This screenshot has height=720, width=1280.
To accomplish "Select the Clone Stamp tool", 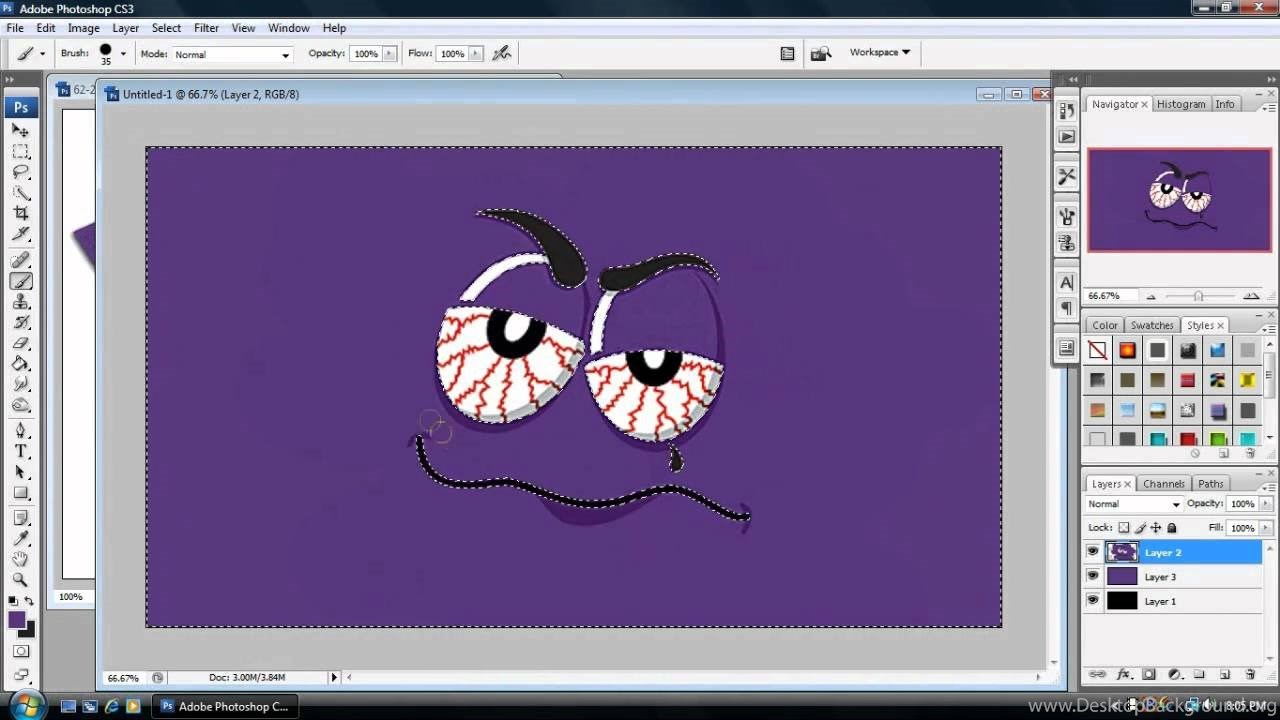I will [x=21, y=302].
